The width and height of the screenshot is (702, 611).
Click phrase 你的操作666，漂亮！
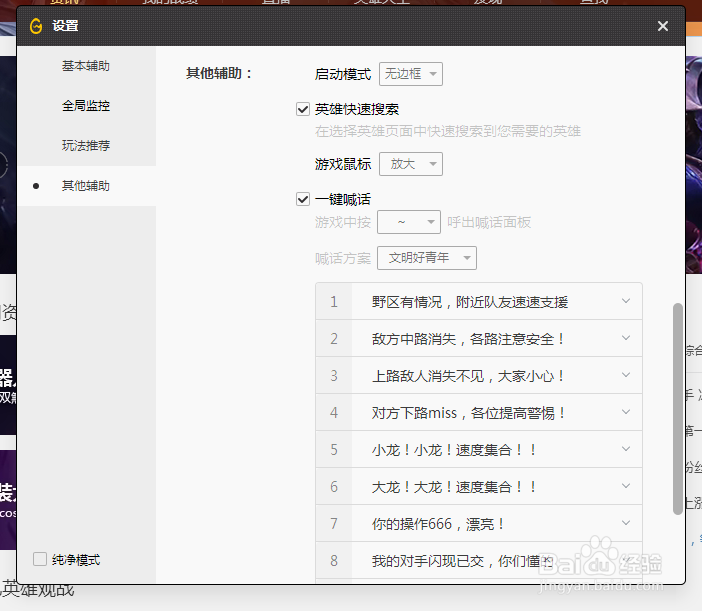(x=438, y=524)
